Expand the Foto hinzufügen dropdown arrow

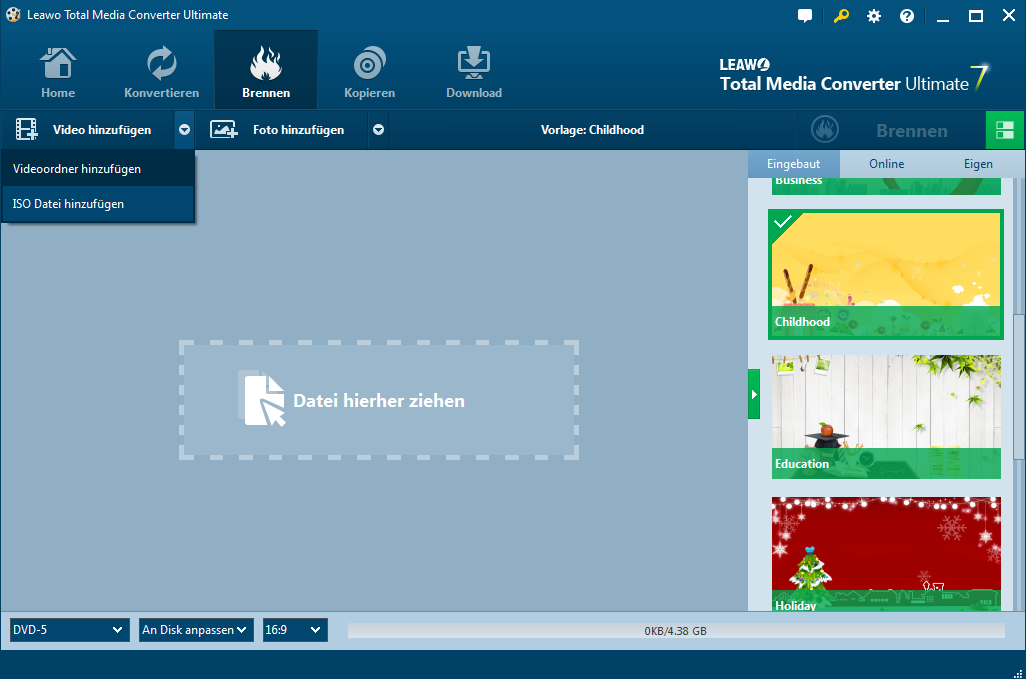(x=378, y=130)
